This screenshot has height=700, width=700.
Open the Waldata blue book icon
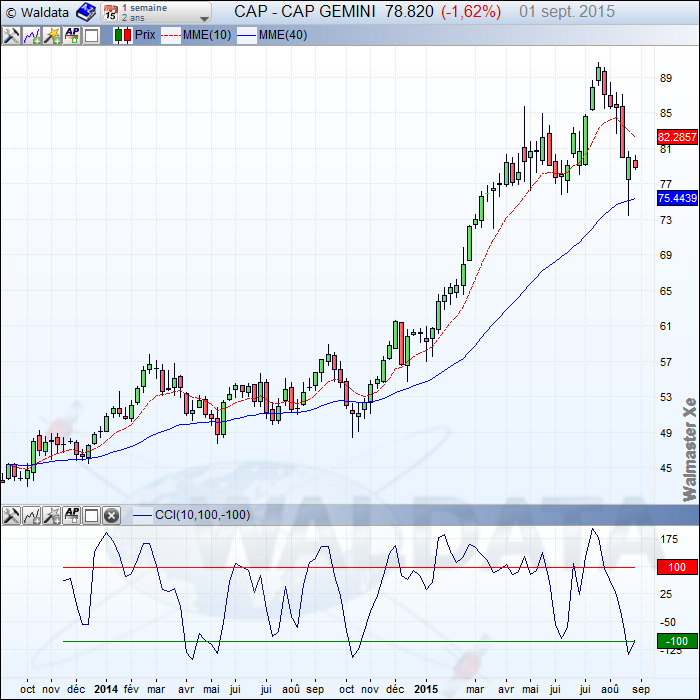click(x=87, y=12)
